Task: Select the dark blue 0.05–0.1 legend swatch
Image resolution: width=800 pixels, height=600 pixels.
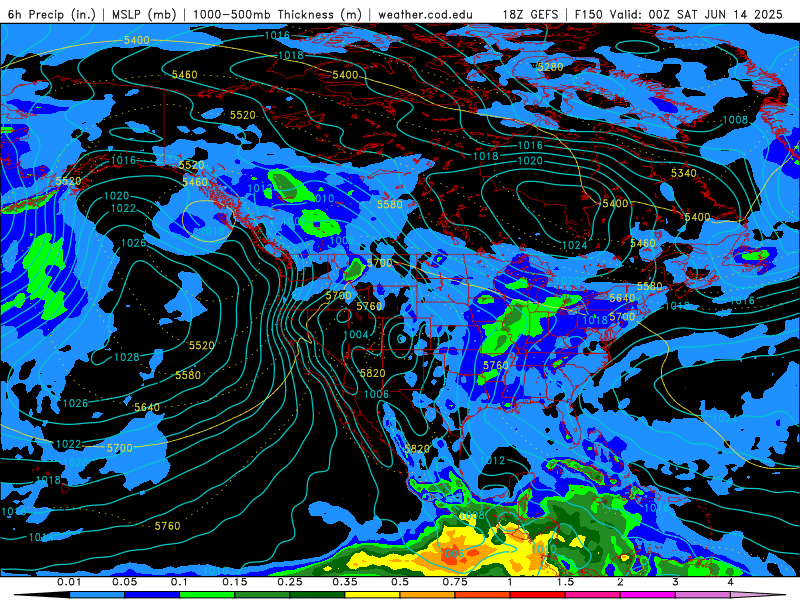Action: (152, 595)
